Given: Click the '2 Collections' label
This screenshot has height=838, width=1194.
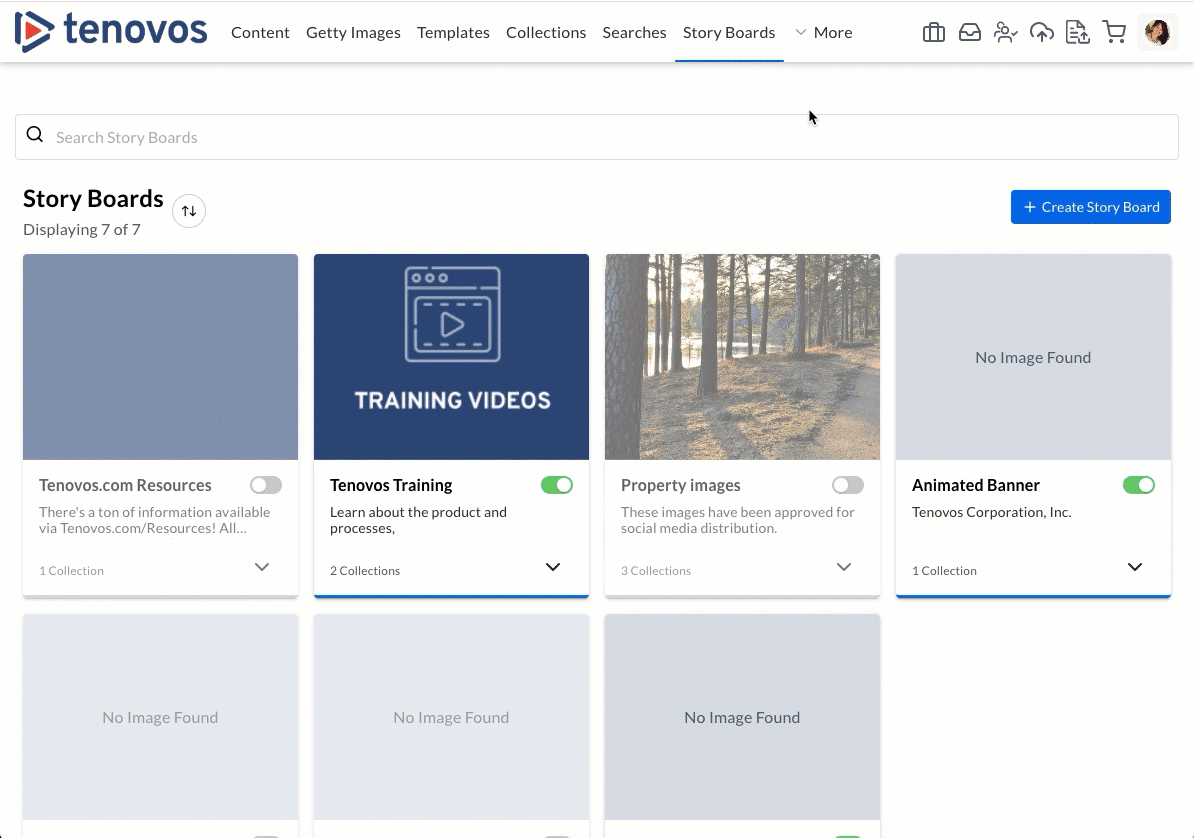Looking at the screenshot, I should coord(365,571).
